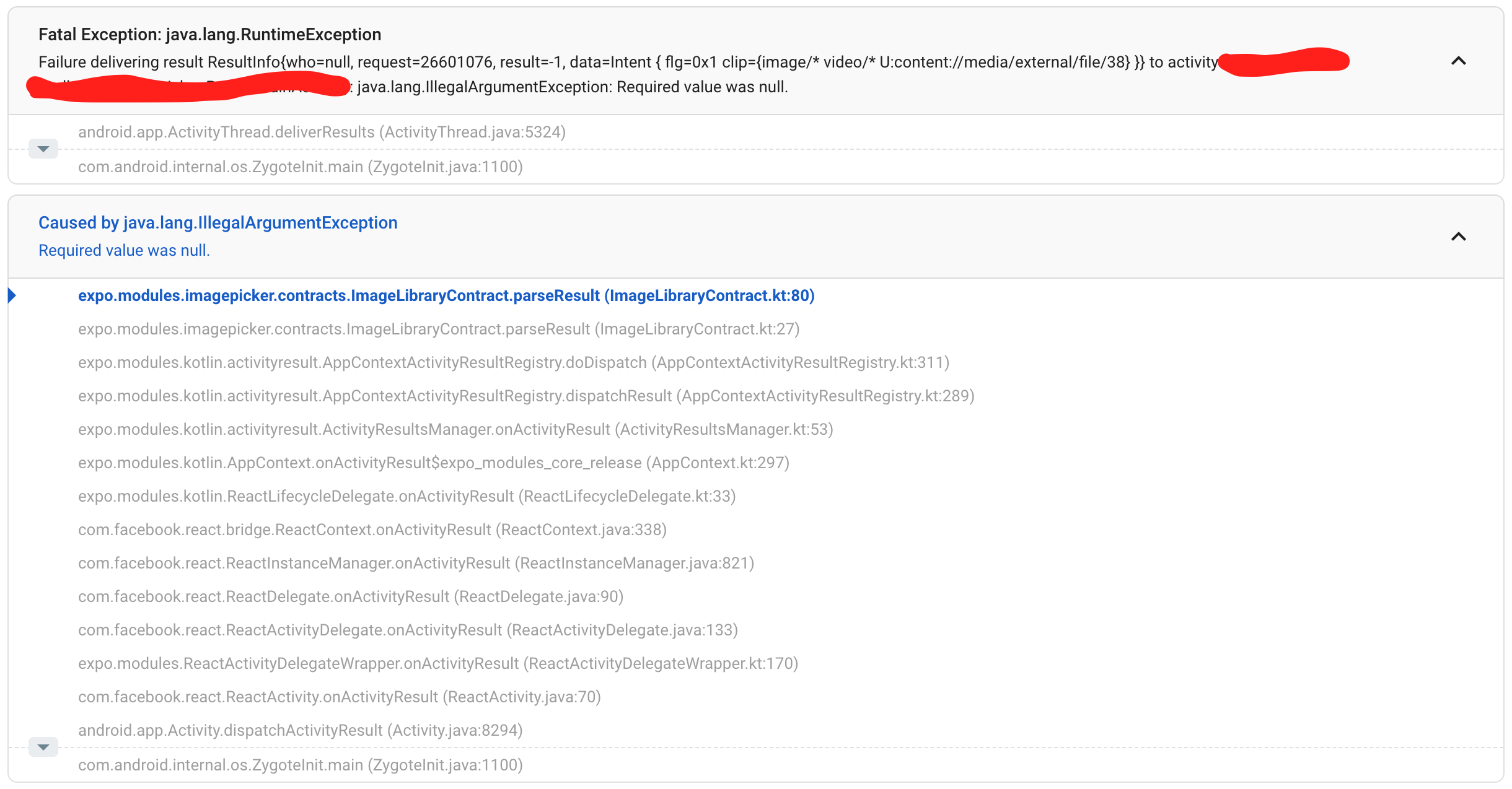Click the ActivityThread.deliverResults frame
The height and width of the screenshot is (789, 1512).
click(x=322, y=132)
